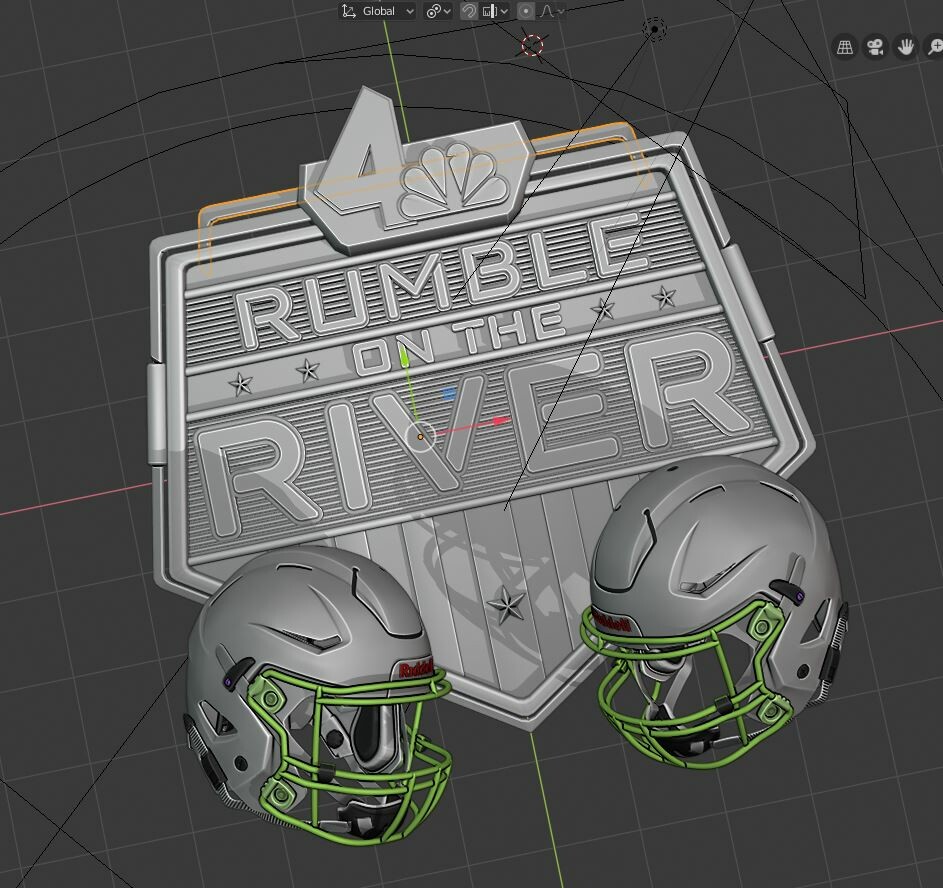943x888 pixels.
Task: Open the proportional editing falloff dropdown
Action: point(551,11)
